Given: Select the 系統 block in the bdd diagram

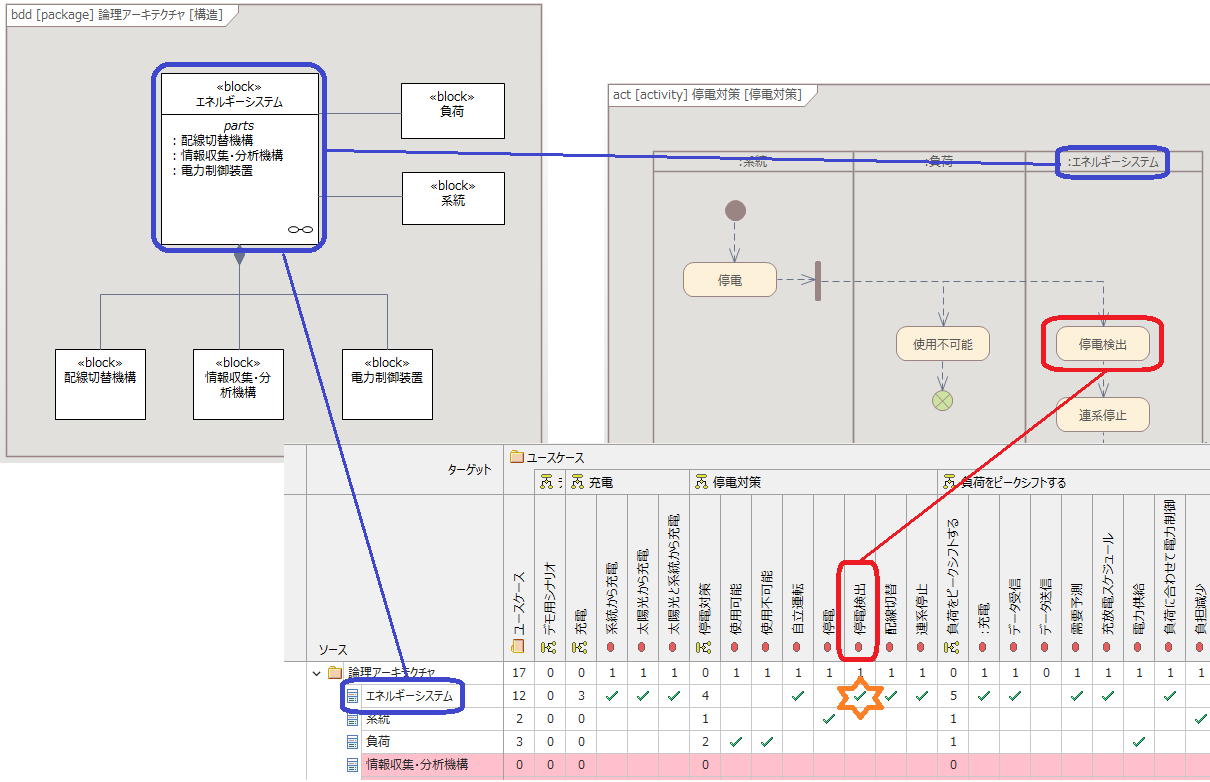Looking at the screenshot, I should click(453, 198).
